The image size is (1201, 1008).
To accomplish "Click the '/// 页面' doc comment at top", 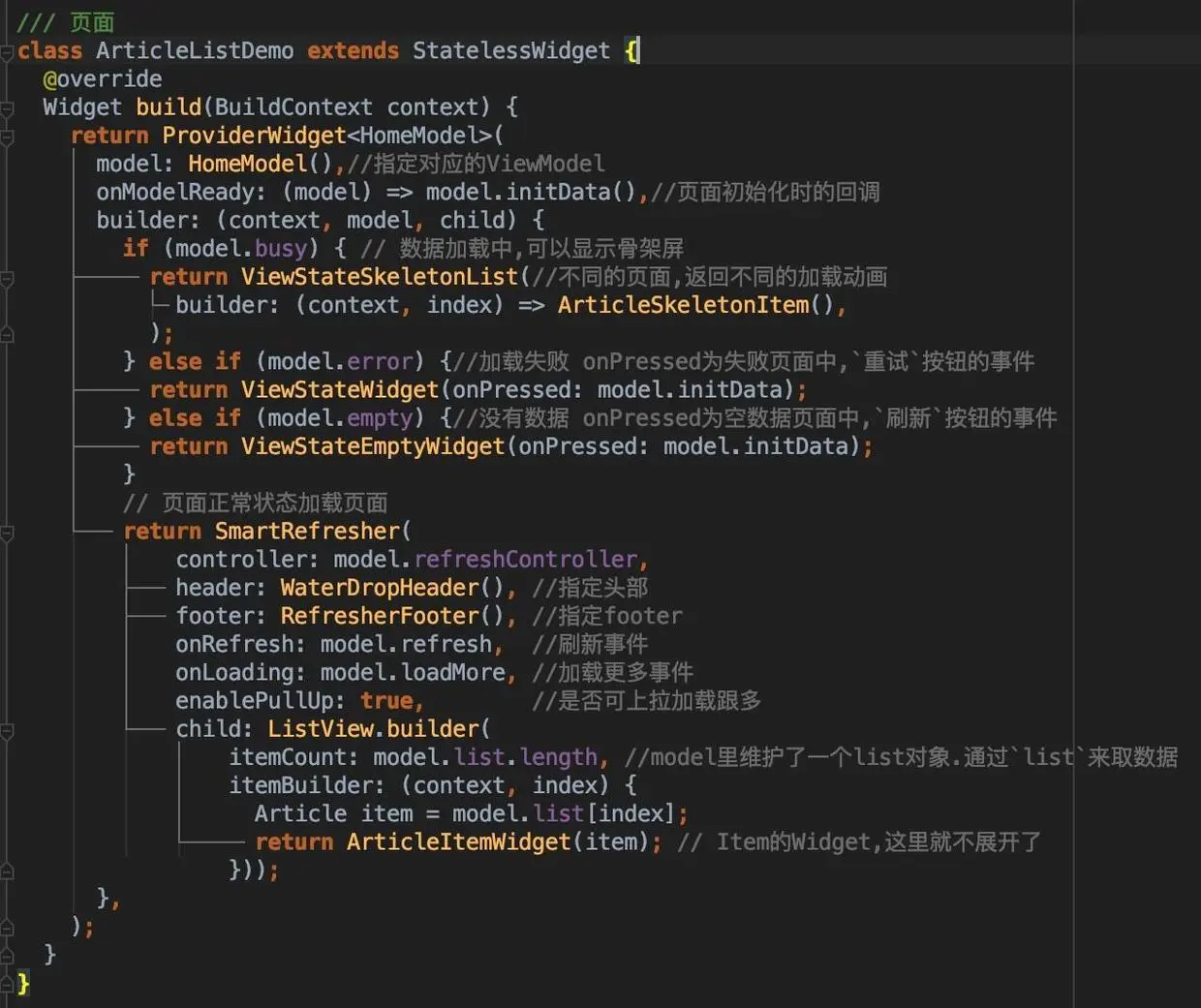I will coord(66,22).
